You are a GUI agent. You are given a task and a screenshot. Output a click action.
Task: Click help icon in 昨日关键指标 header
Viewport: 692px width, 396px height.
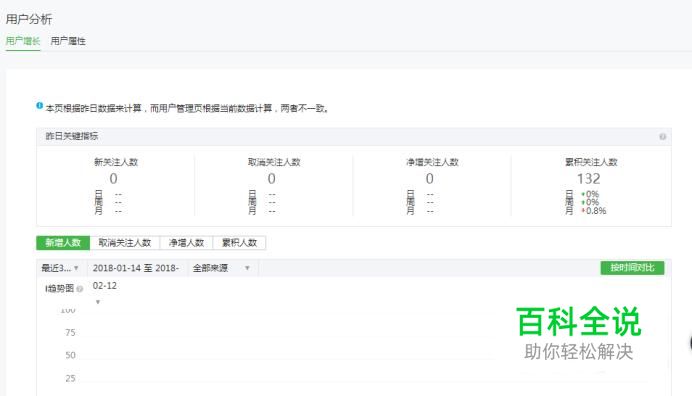662,136
